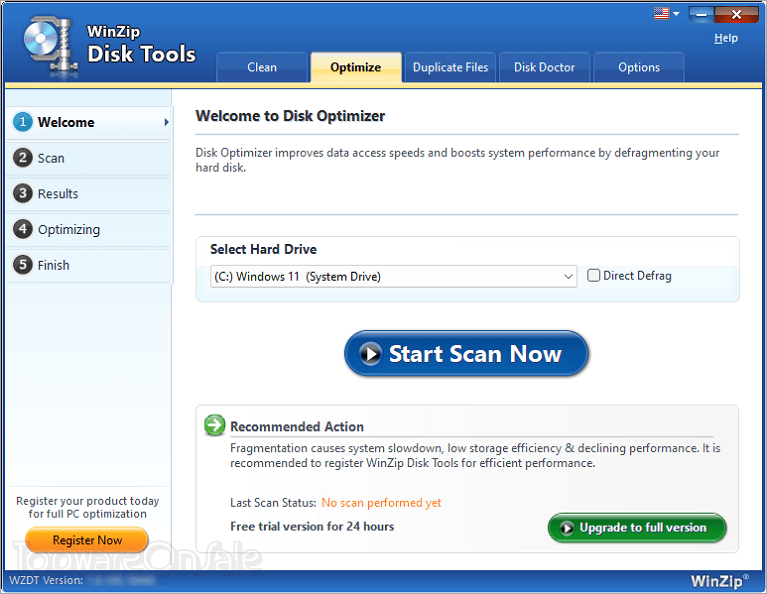
Task: Click the WZDT Version status text
Action: point(46,581)
